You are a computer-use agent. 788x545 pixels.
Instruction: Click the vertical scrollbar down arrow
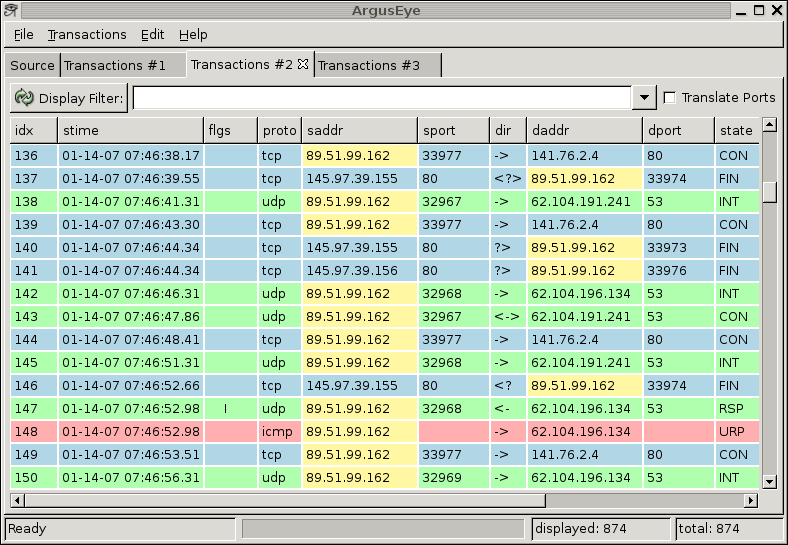769,482
